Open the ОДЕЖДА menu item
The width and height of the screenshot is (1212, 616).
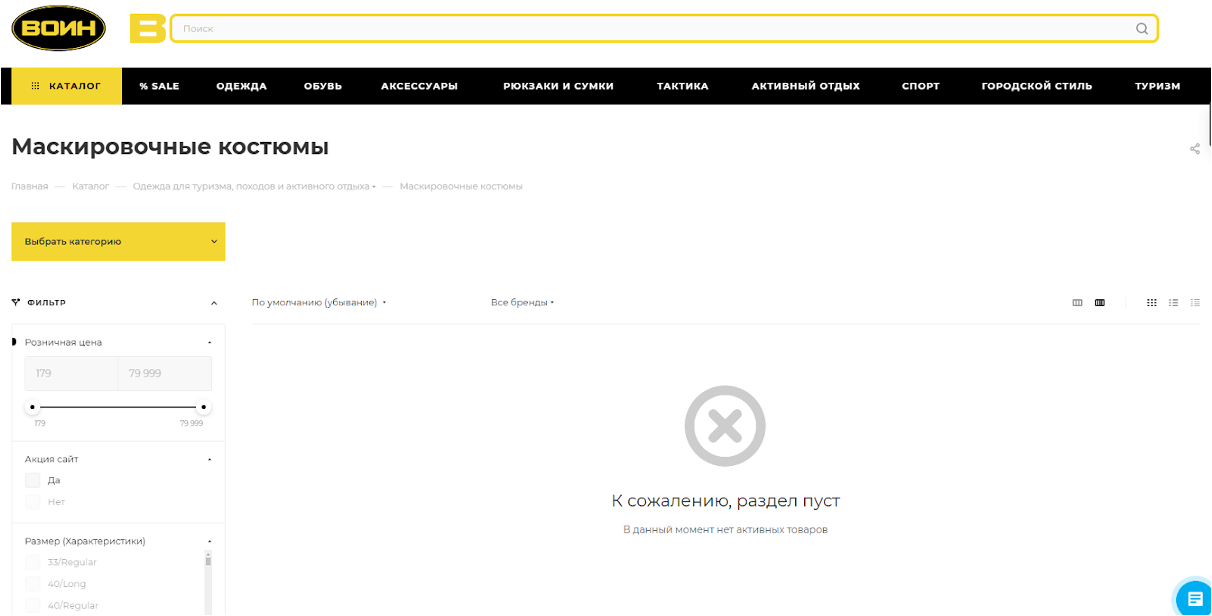point(241,86)
